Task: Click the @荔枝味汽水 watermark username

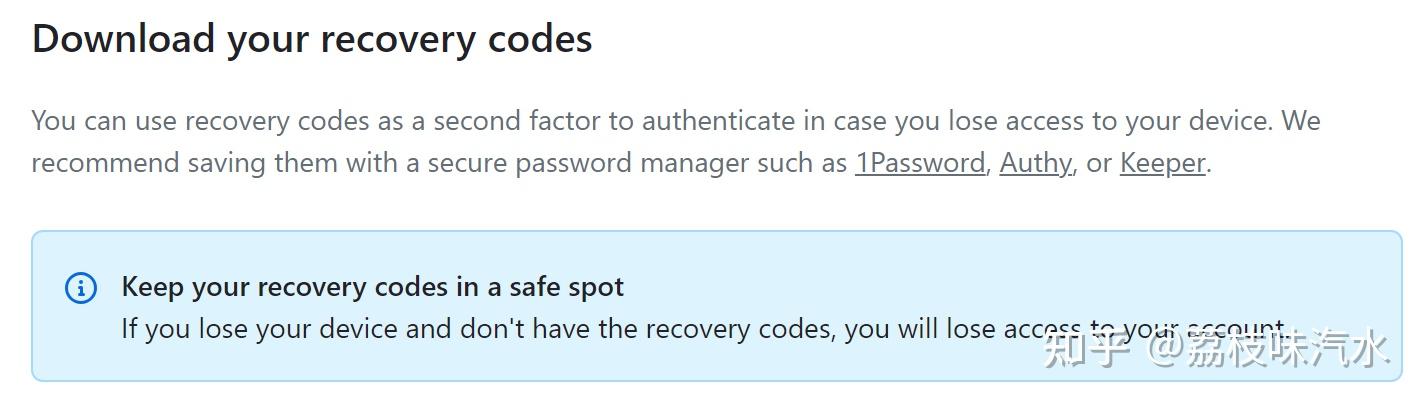Action: [x=1269, y=350]
